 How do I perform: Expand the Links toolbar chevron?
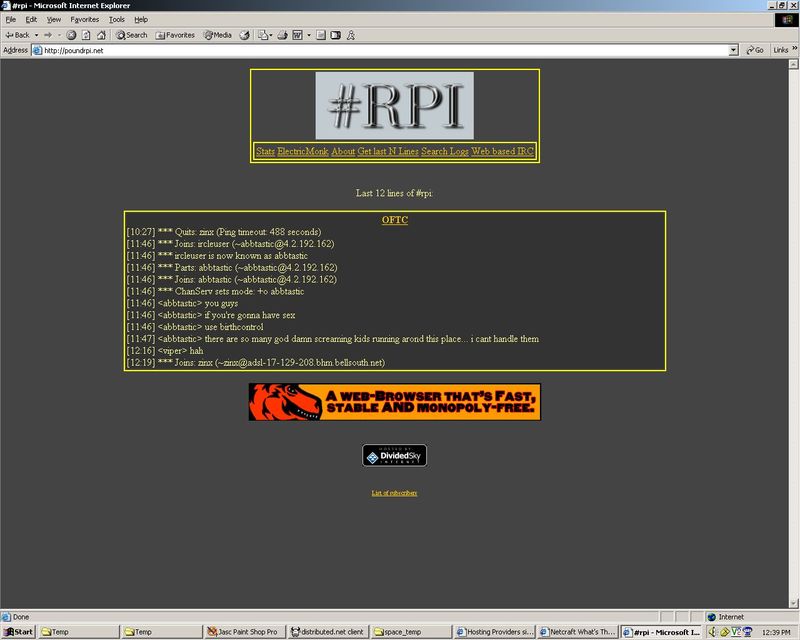coord(794,49)
